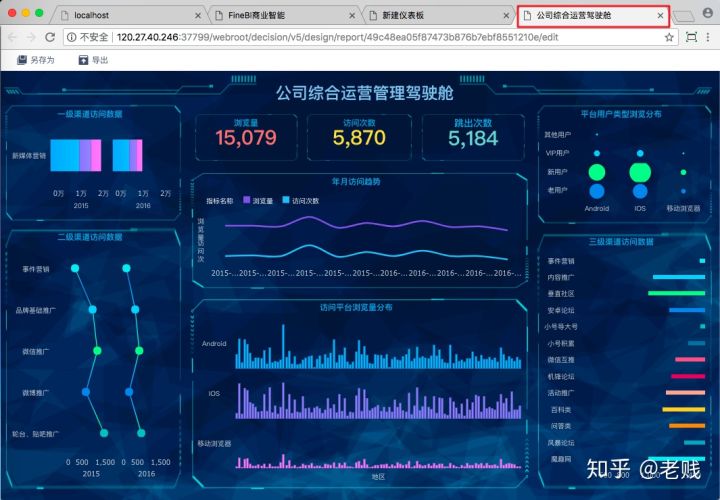Click the 机锋论坛 magenta bar
The width and height of the screenshot is (720, 500).
pyautogui.click(x=688, y=376)
